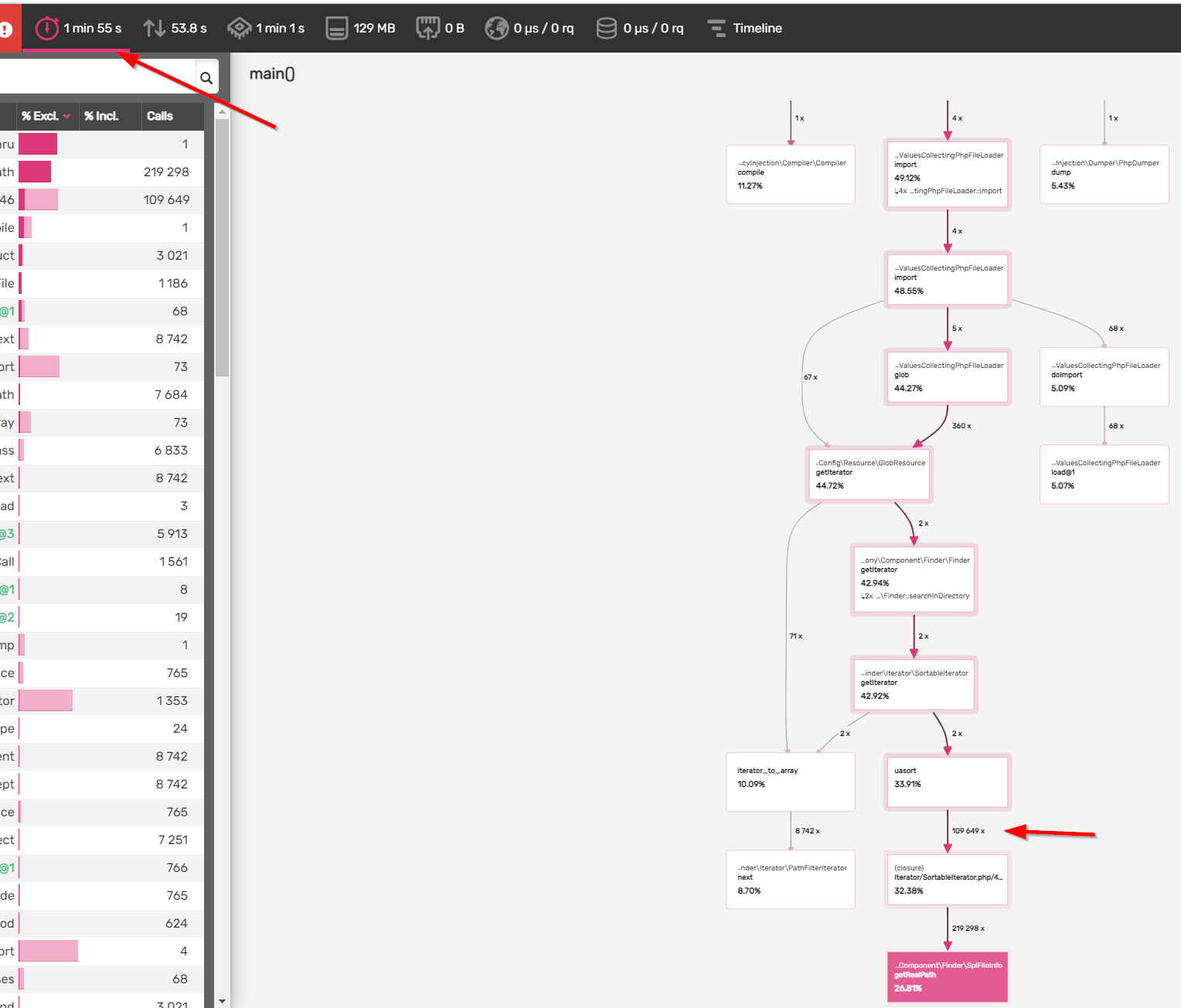The image size is (1181, 1008).
Task: Select the I/O wait 53.8 s metric
Action: coord(175,29)
